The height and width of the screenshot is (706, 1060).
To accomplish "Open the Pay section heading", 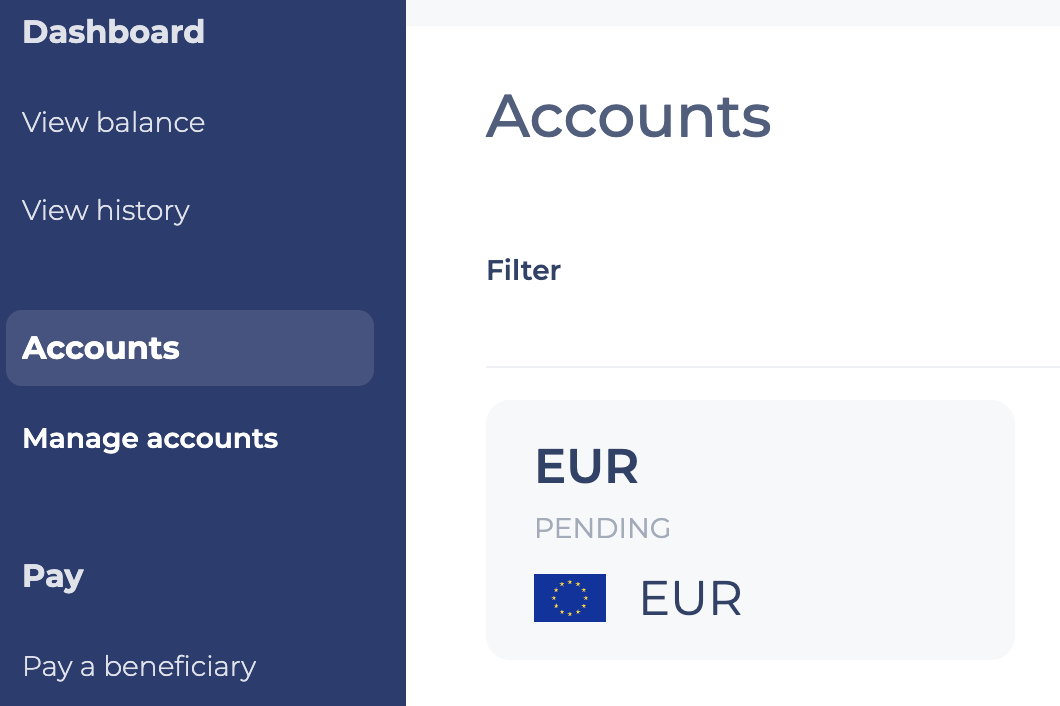I will (x=53, y=576).
